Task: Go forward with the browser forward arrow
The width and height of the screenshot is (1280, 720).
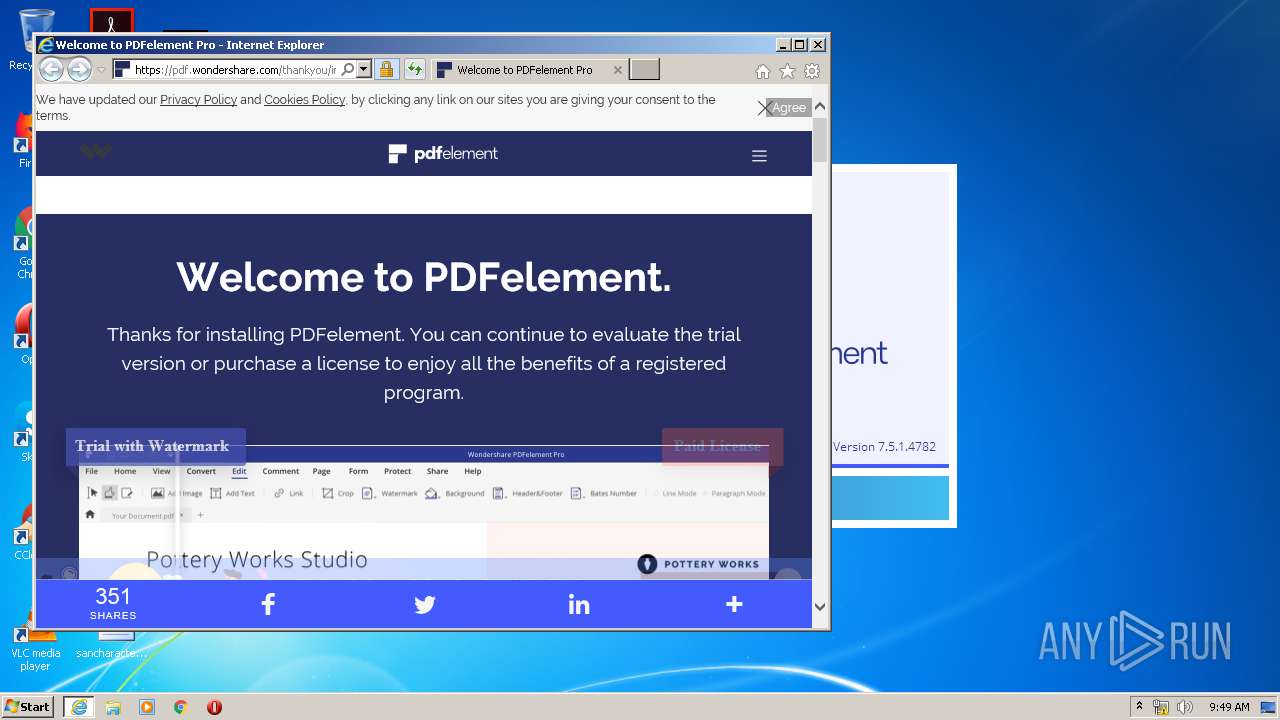Action: point(79,69)
